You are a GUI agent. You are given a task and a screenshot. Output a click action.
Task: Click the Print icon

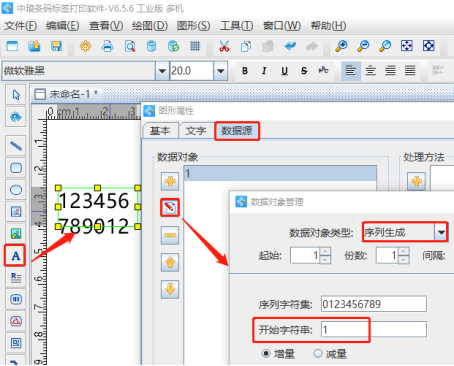coord(107,46)
